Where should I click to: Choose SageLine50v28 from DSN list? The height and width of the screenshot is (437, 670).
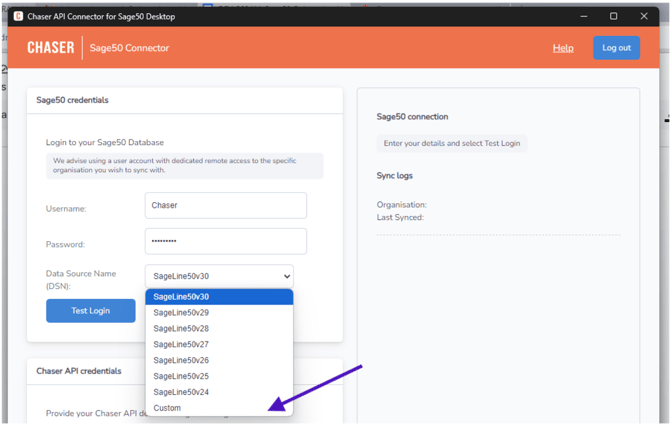219,329
